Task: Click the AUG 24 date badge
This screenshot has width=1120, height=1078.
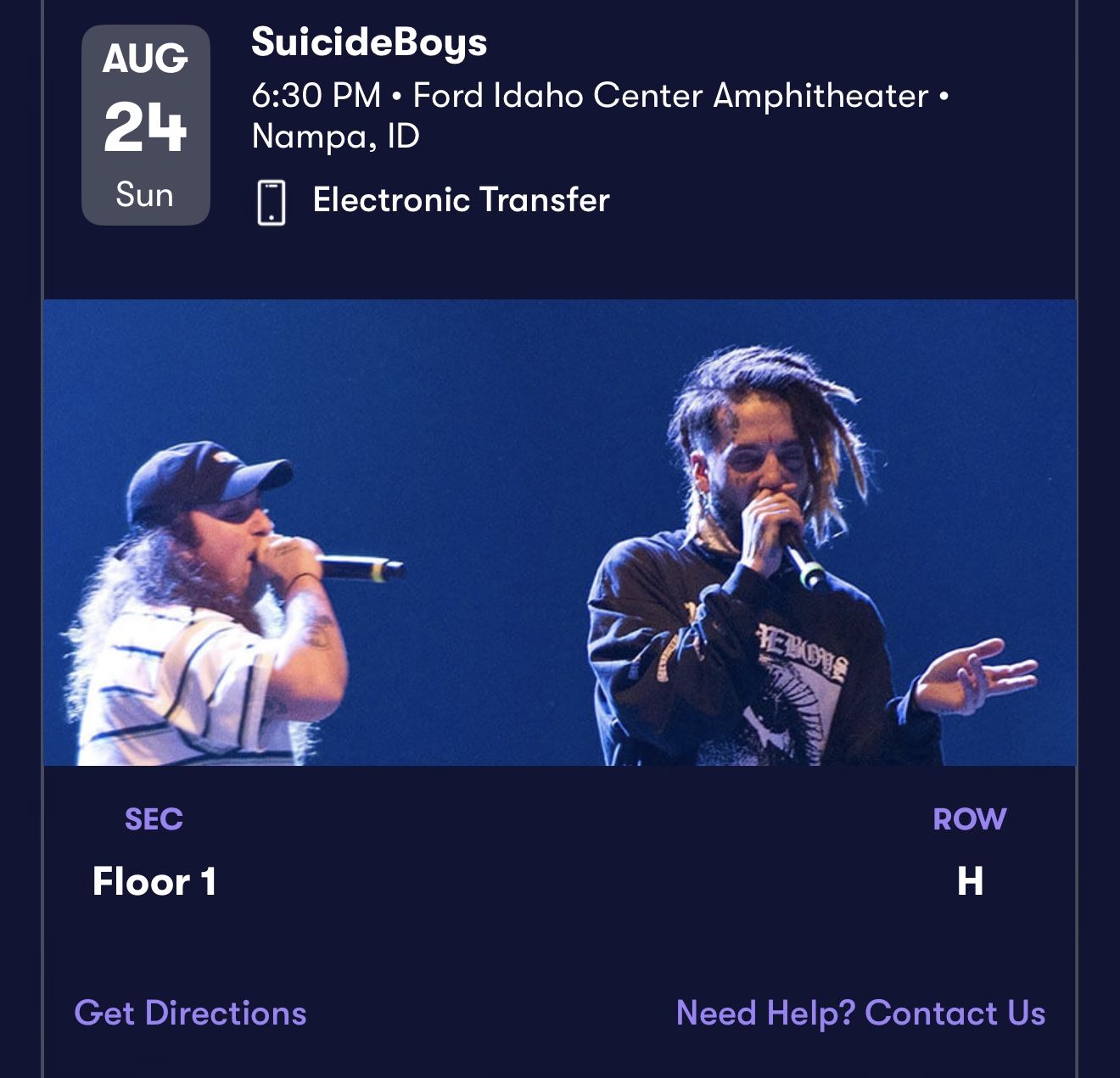Action: 144,125
